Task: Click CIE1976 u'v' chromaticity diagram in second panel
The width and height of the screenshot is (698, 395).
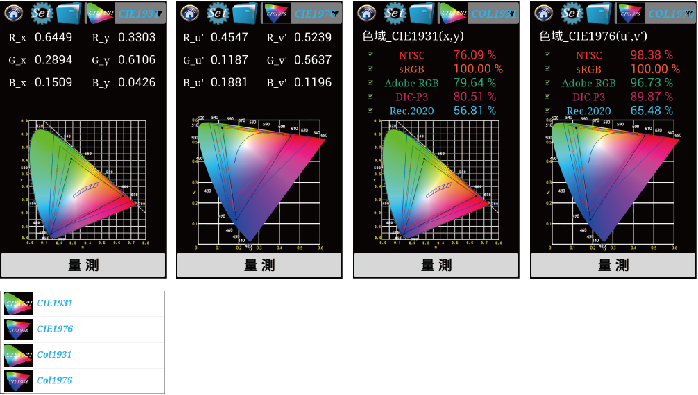Action: click(x=259, y=183)
